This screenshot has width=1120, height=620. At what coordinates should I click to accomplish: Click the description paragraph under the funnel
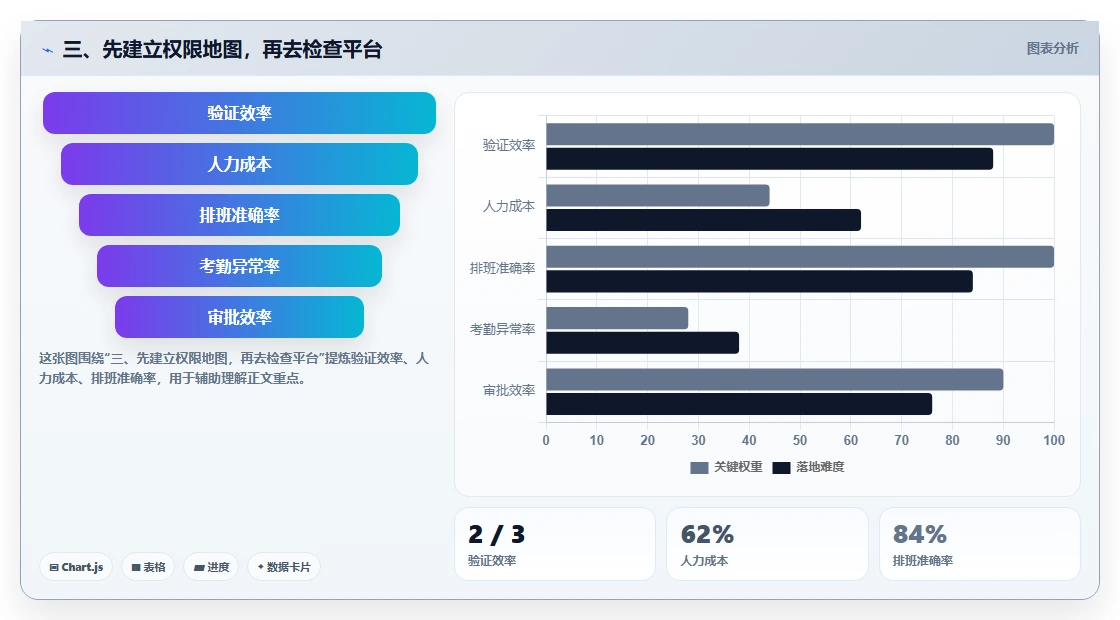click(x=234, y=369)
